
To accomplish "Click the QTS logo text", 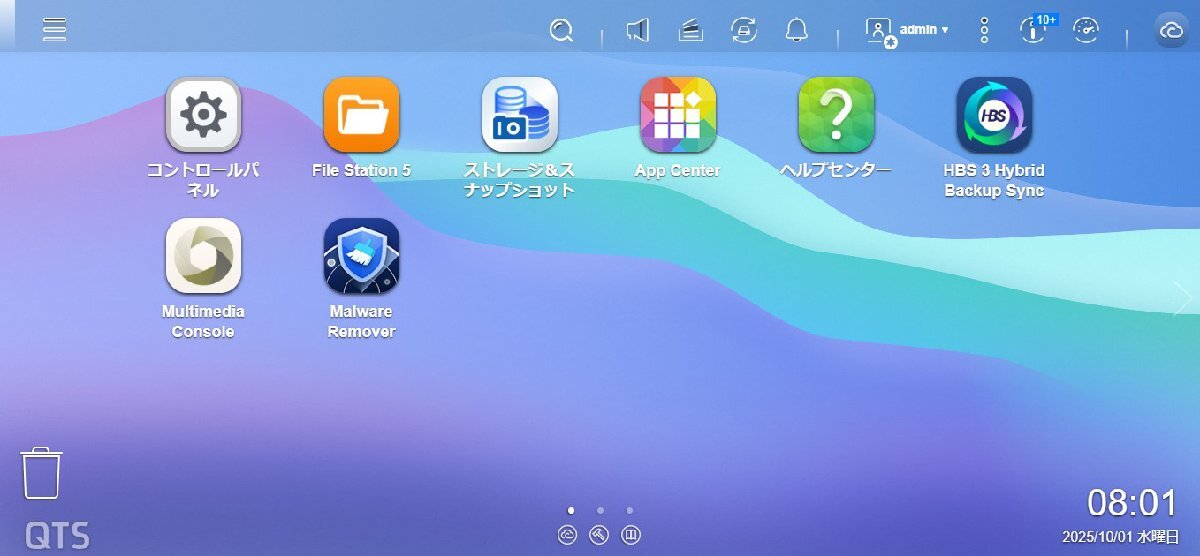I will 57,535.
